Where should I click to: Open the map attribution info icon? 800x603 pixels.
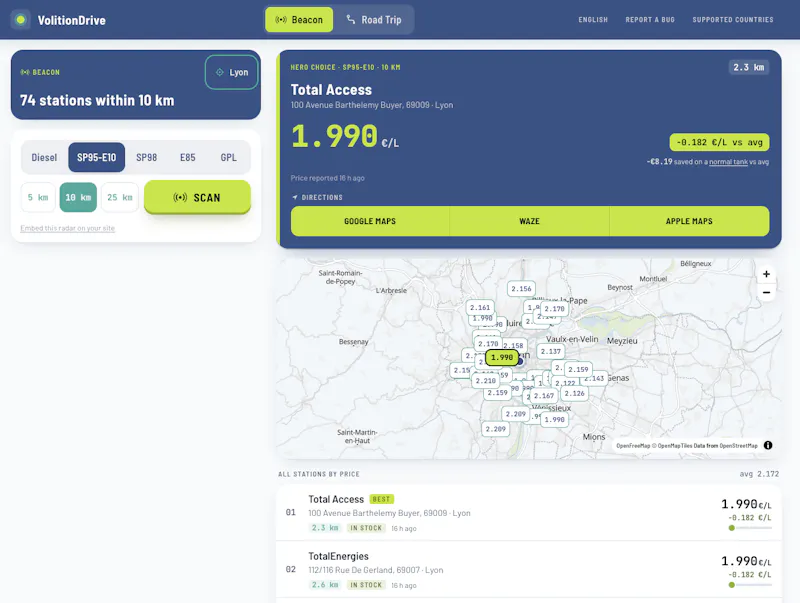[x=768, y=445]
